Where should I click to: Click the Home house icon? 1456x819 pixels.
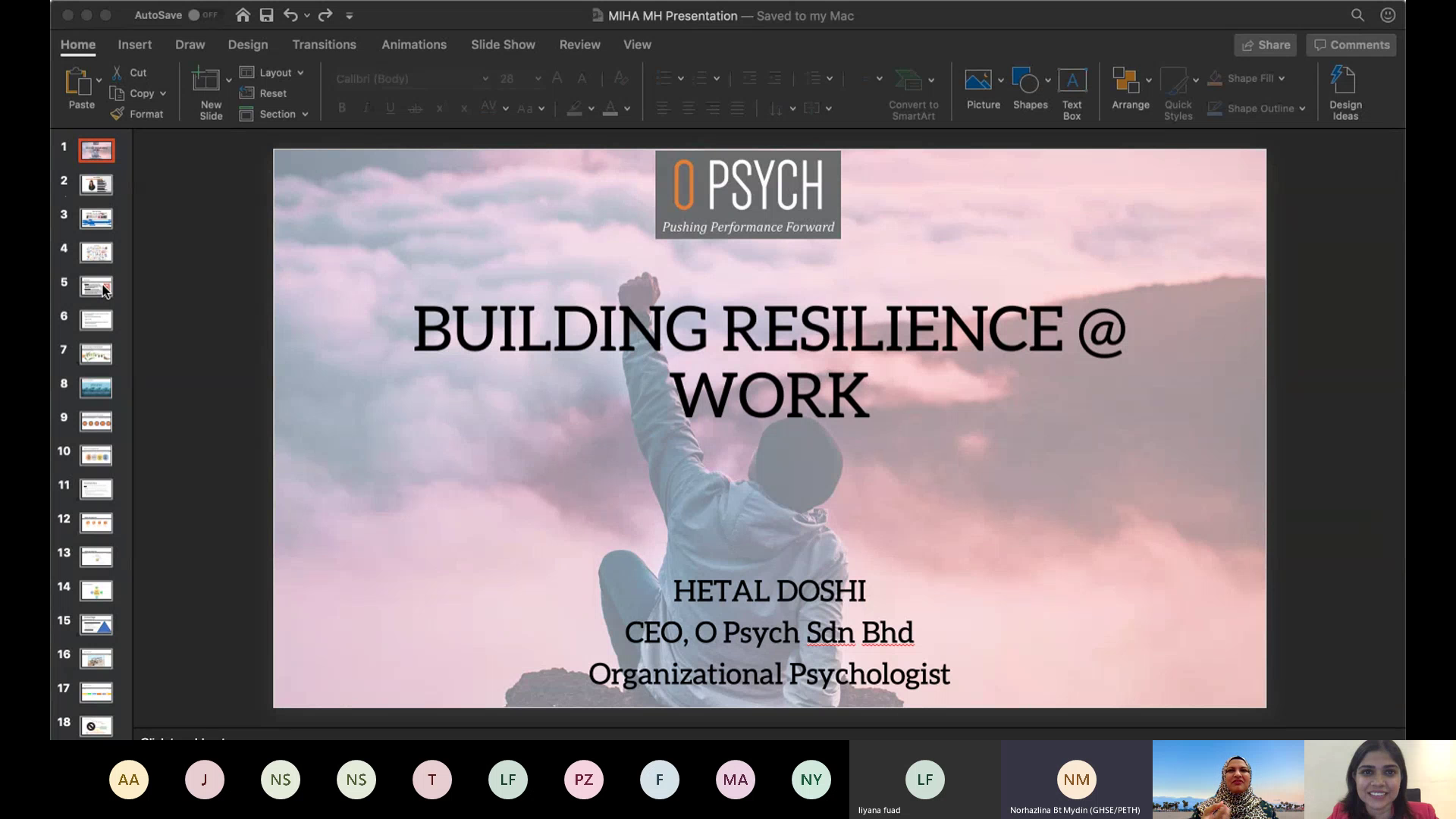click(x=243, y=15)
